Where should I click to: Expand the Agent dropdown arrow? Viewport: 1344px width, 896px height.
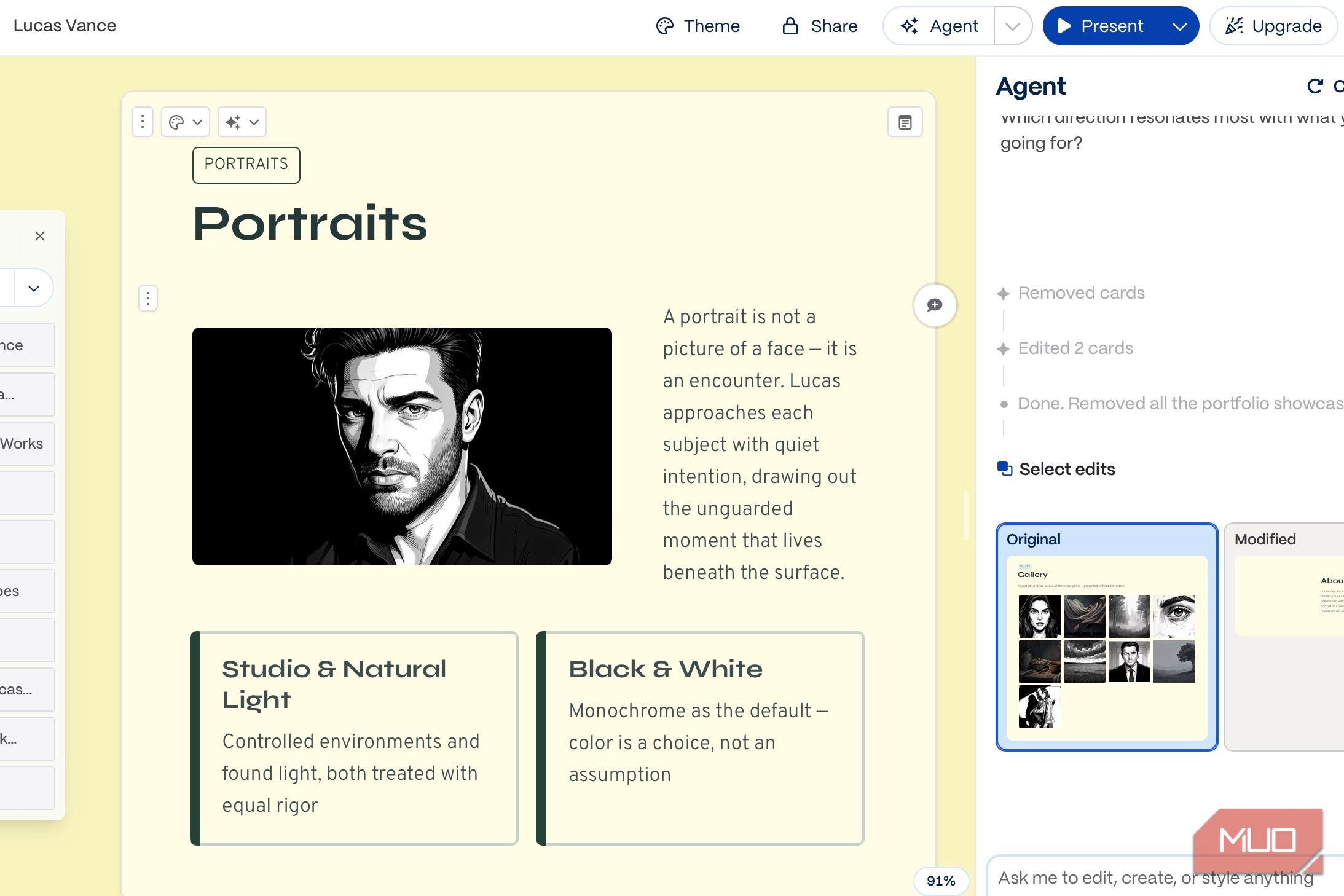tap(1012, 26)
